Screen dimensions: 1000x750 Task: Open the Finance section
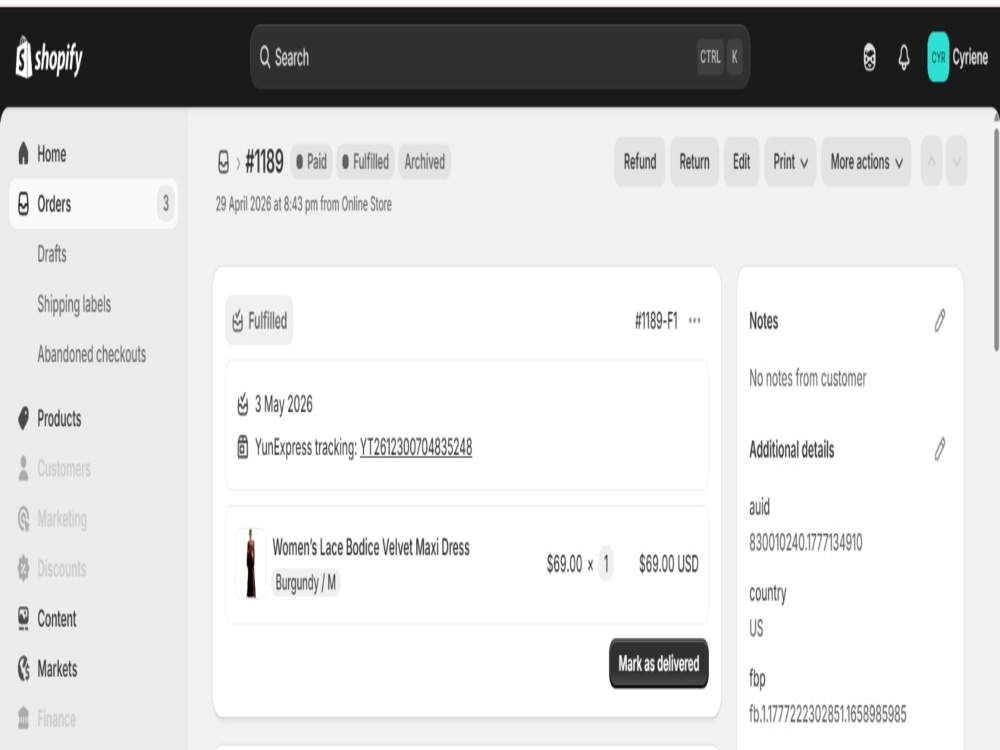click(x=93, y=719)
